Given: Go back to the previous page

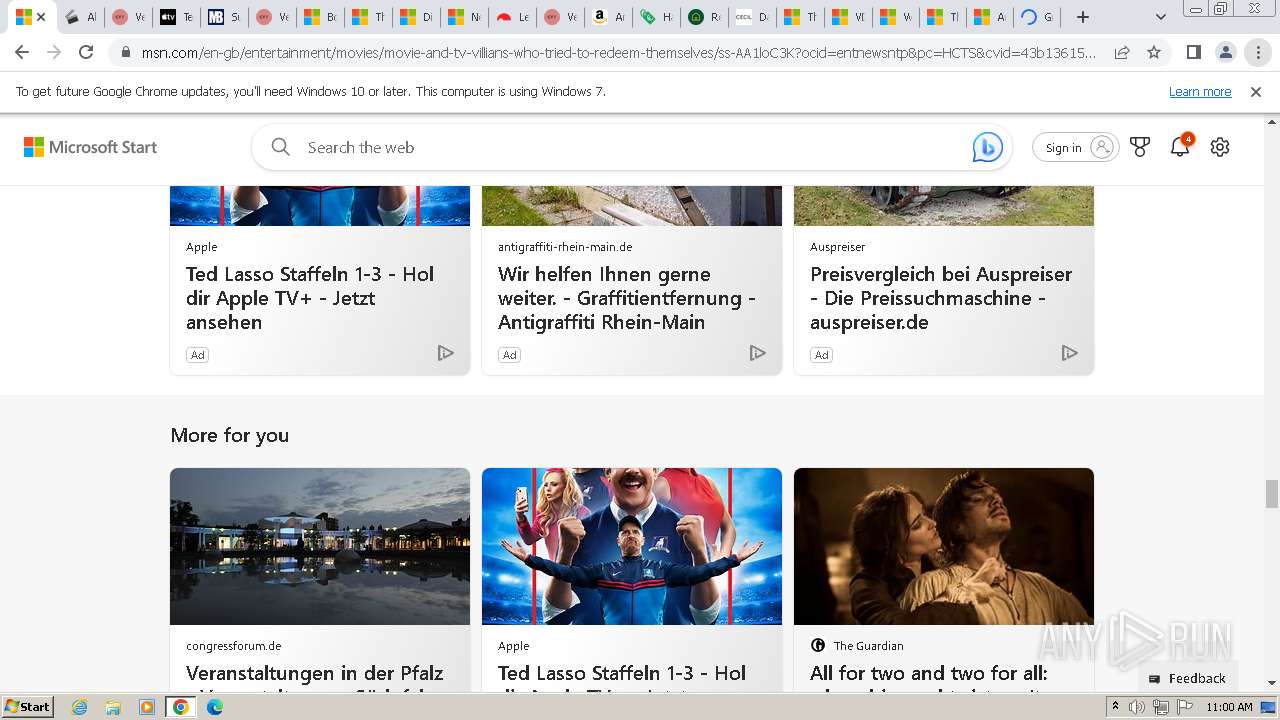Looking at the screenshot, I should tap(22, 52).
